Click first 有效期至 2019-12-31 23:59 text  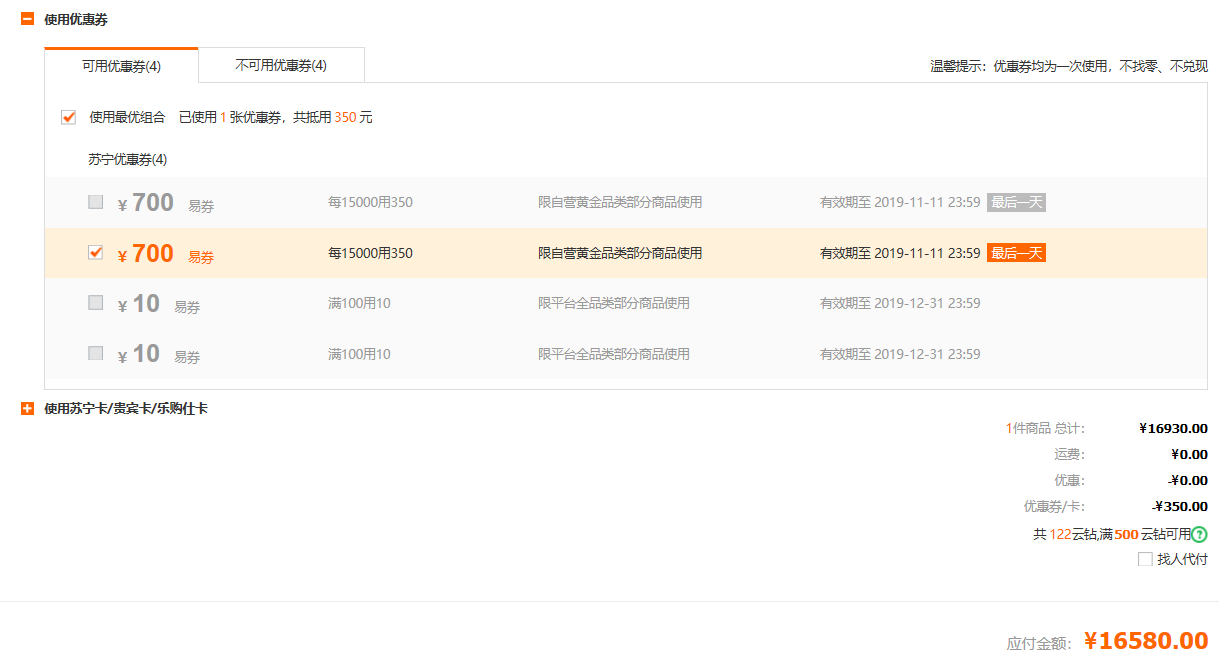pos(900,303)
